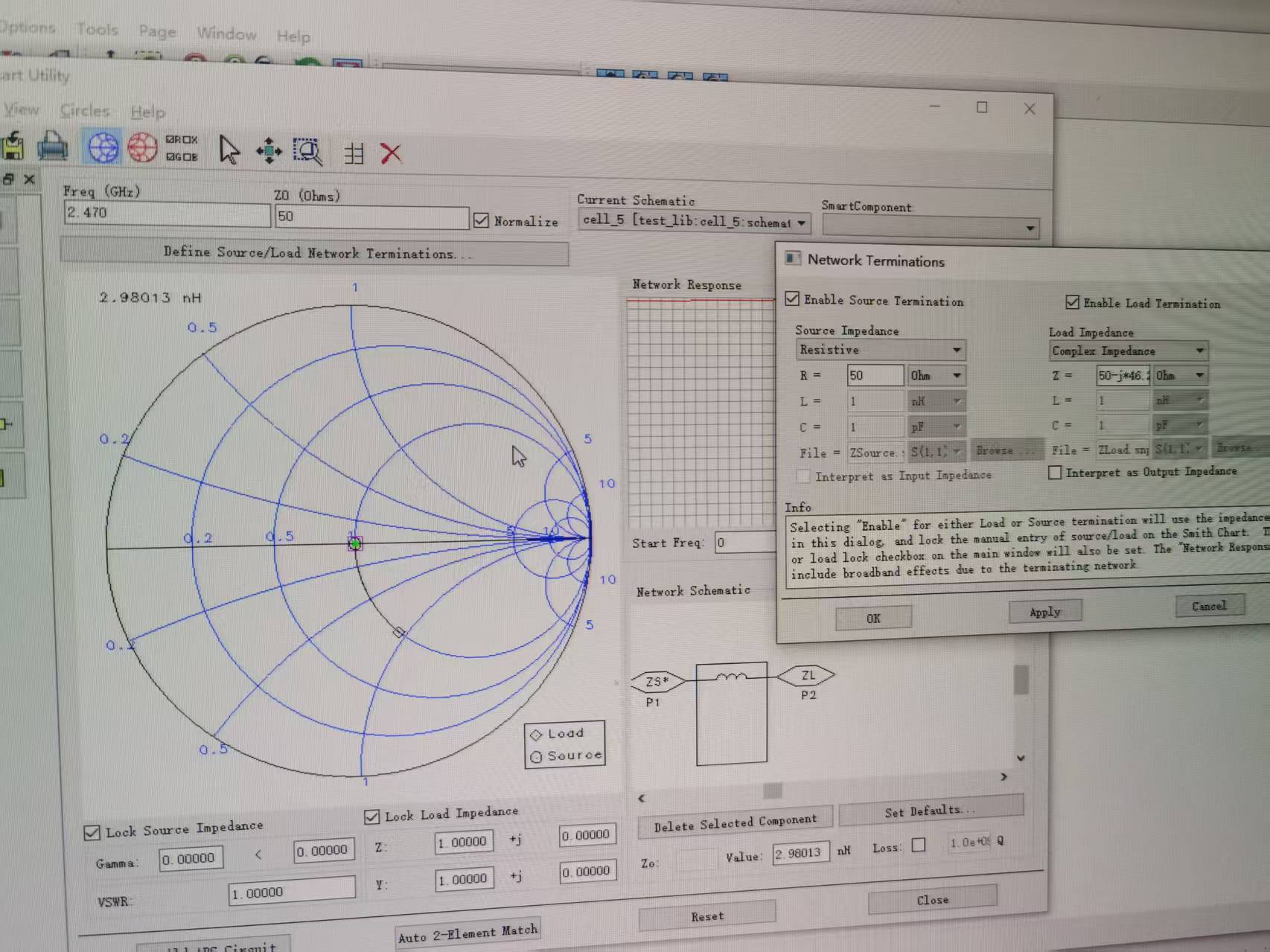Click the save icon in Smith Chart toolbar
1270x952 pixels.
point(11,145)
